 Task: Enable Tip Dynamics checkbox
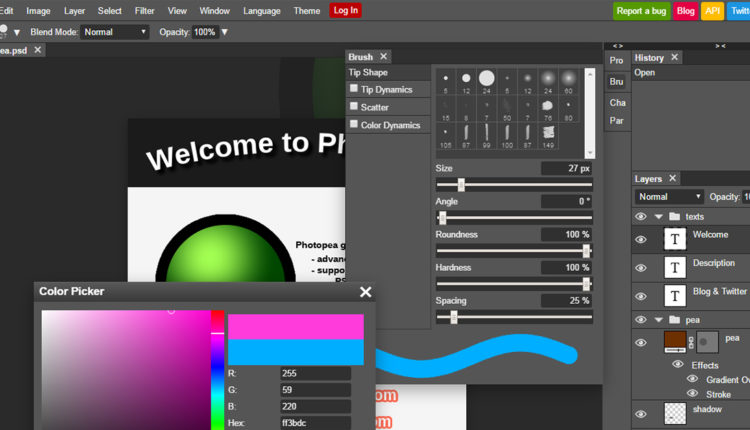point(354,89)
